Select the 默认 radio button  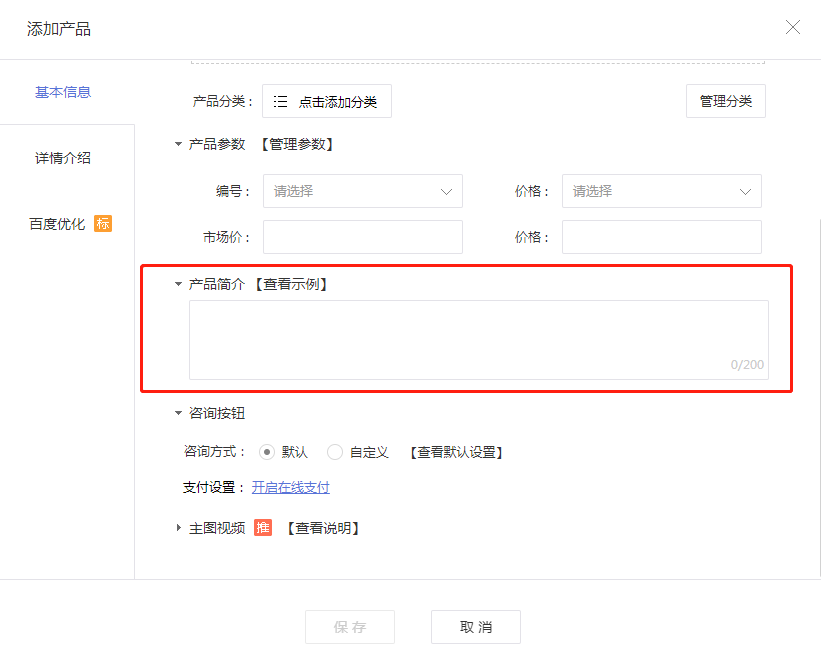(x=267, y=452)
